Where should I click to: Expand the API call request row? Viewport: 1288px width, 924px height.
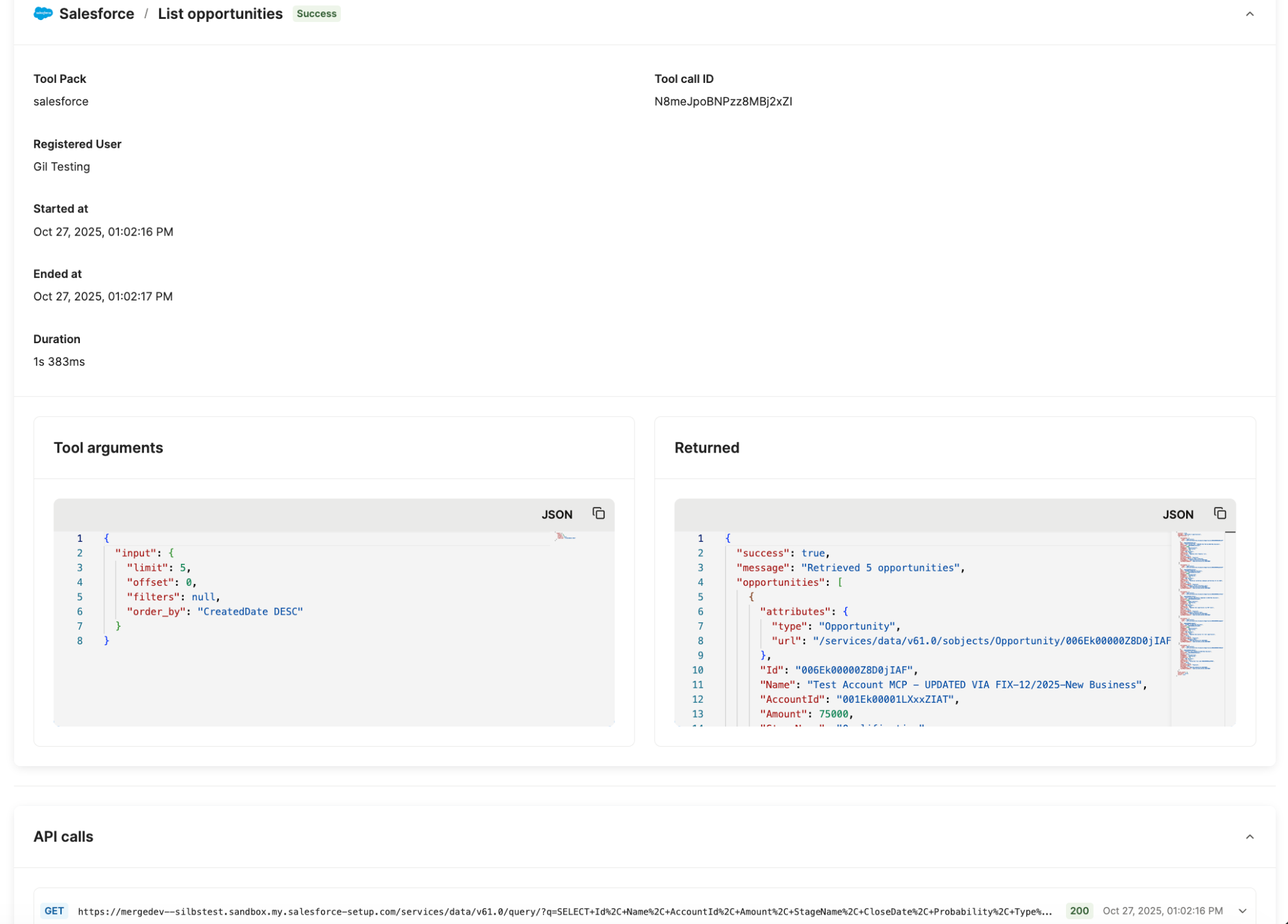point(1242,910)
